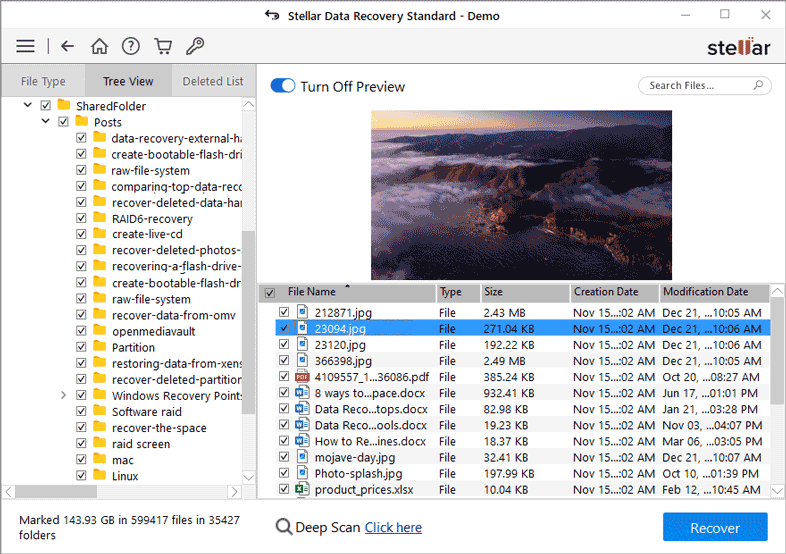Viewport: 786px width, 554px height.
Task: Open the shopping cart buy icon
Action: (163, 46)
